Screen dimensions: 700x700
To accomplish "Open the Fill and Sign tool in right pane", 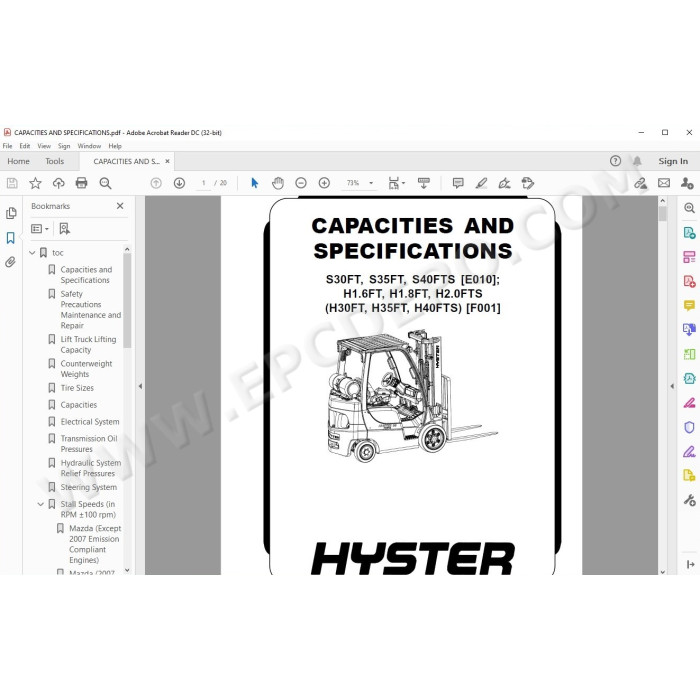I will 689,452.
